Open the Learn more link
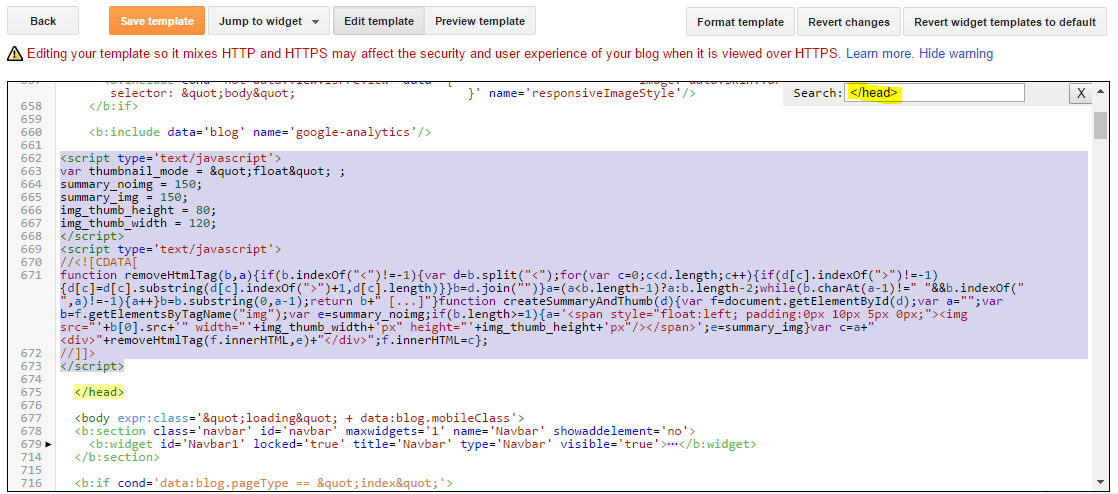The image size is (1118, 494). click(879, 53)
